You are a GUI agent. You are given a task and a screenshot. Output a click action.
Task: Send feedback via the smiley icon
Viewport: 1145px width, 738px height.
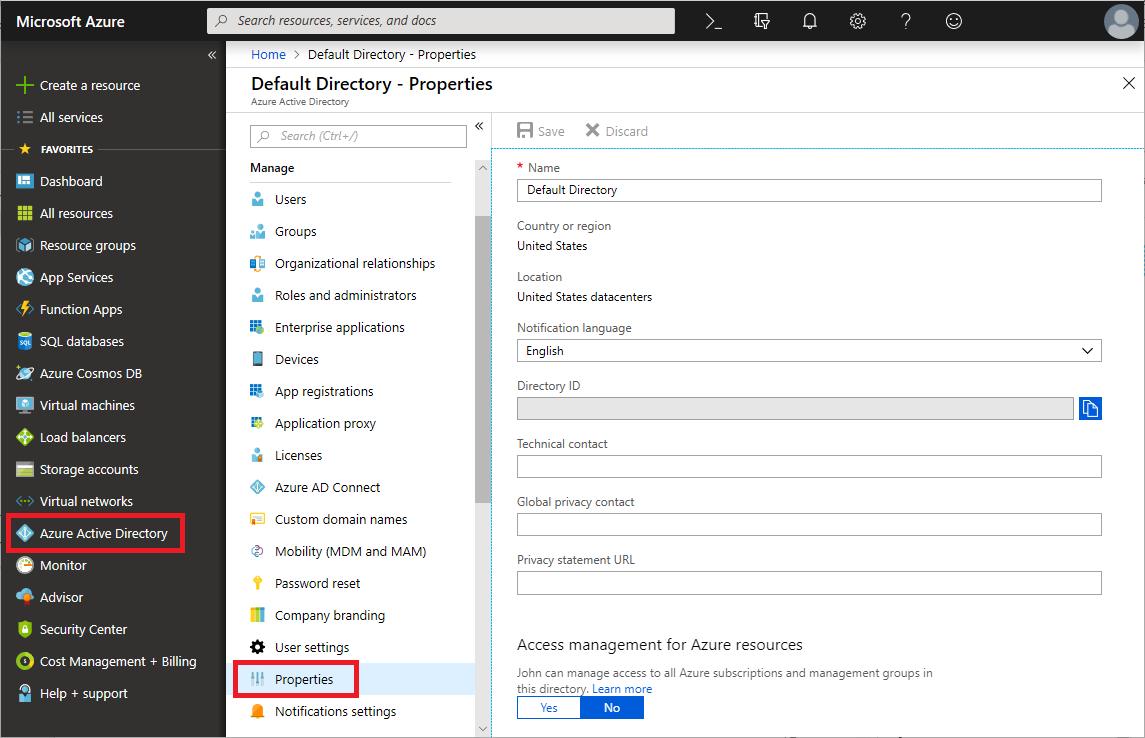(954, 21)
